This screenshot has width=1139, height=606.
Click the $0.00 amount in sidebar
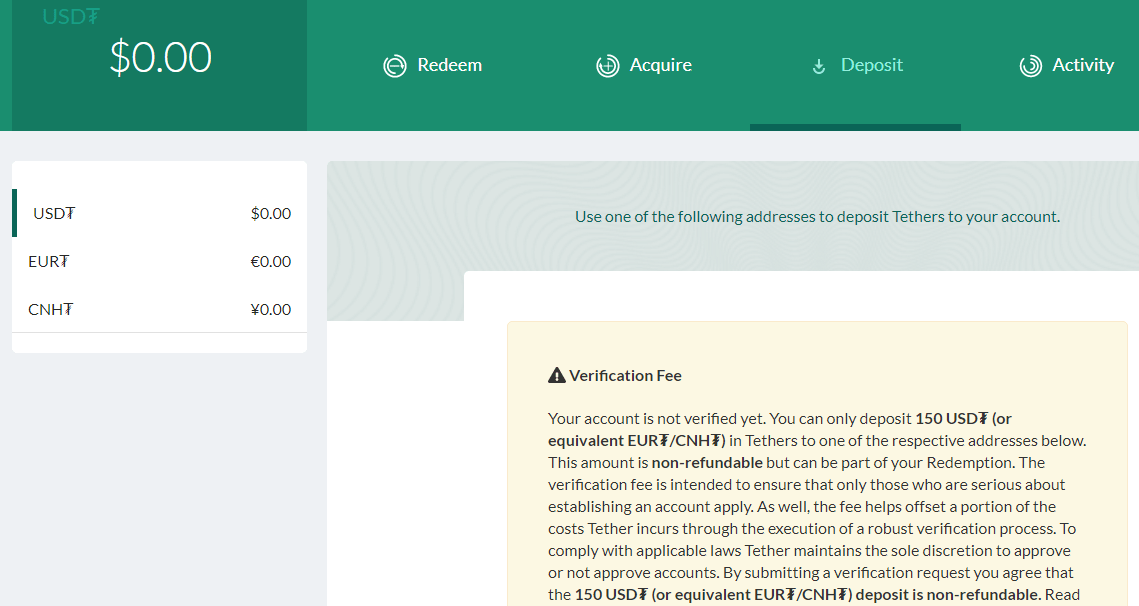point(271,213)
